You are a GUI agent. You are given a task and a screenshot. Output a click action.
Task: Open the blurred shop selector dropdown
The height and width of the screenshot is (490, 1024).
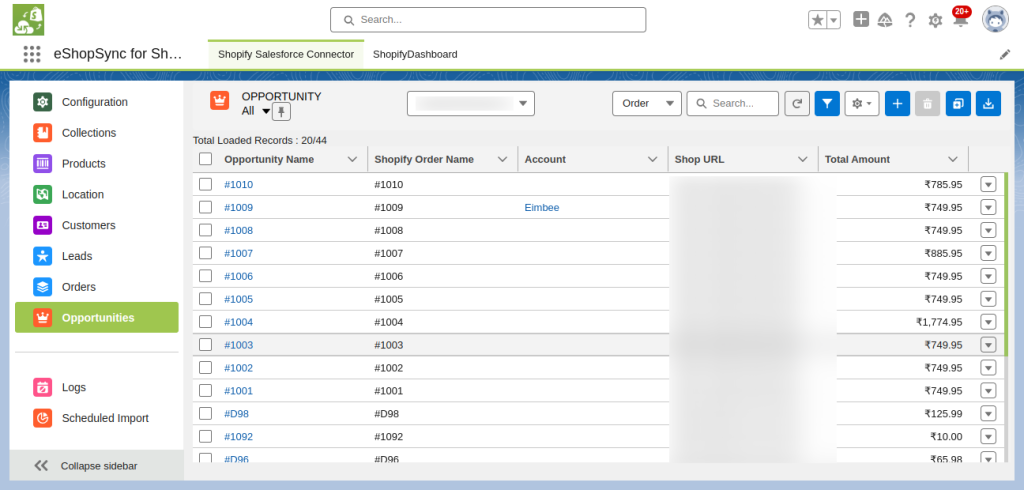471,103
